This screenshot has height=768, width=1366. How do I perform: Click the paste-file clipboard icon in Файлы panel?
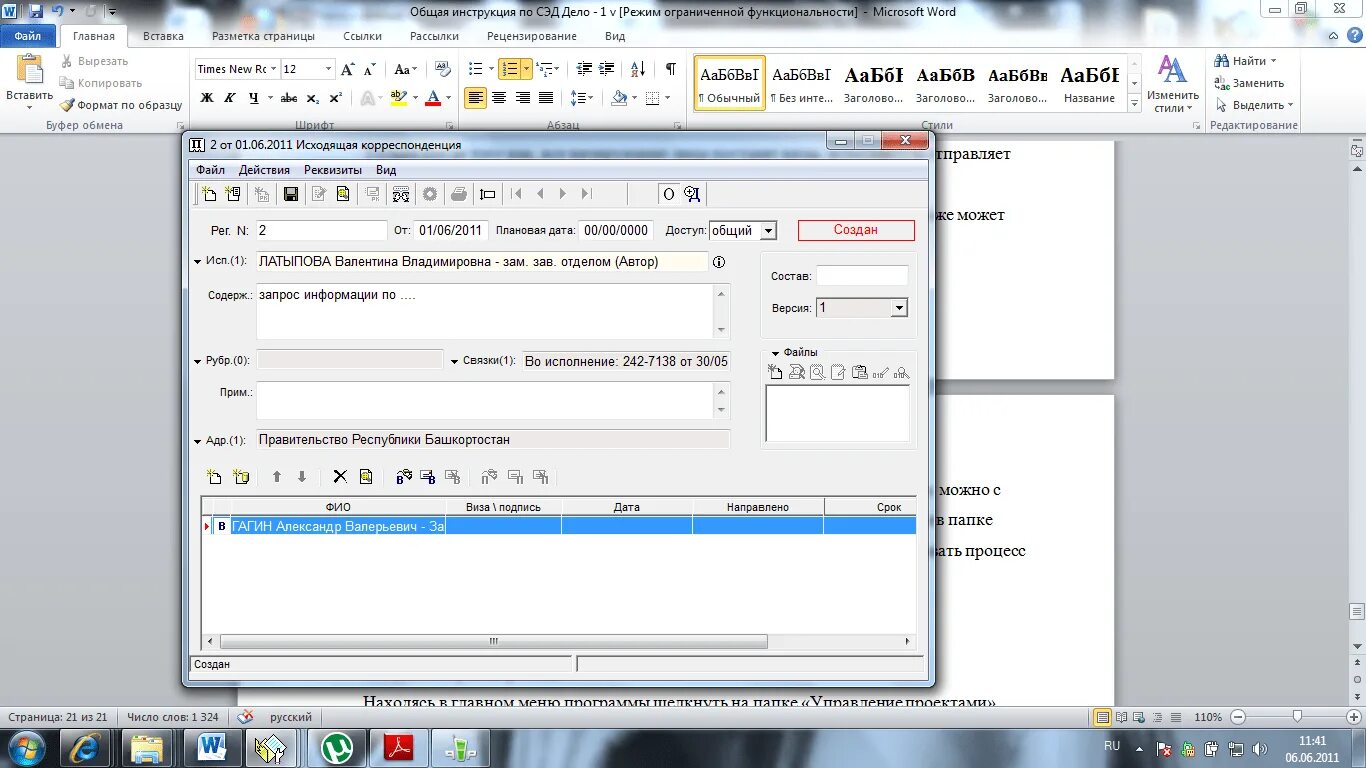pos(859,372)
